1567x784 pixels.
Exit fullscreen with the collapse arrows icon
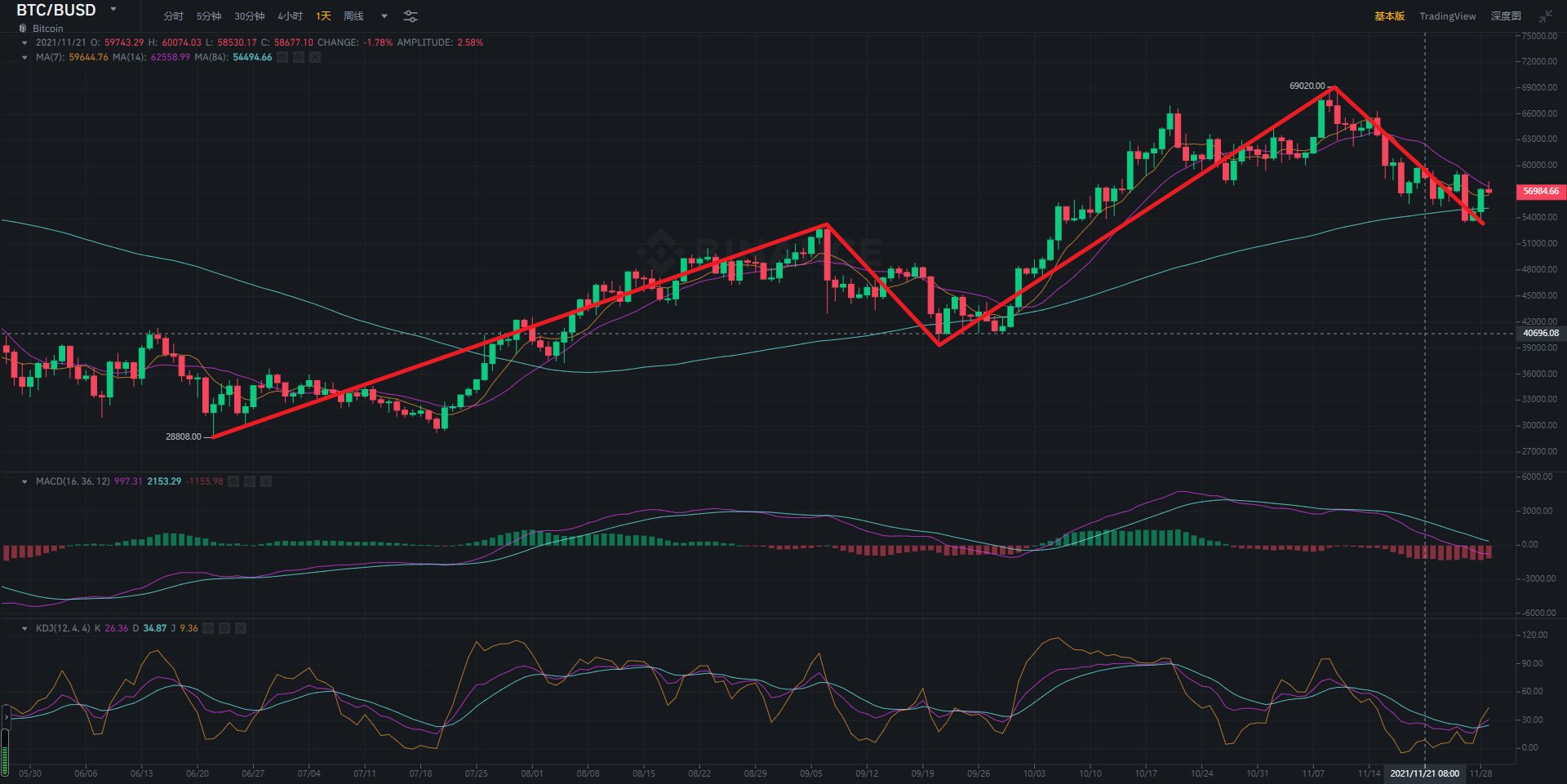tap(1546, 16)
